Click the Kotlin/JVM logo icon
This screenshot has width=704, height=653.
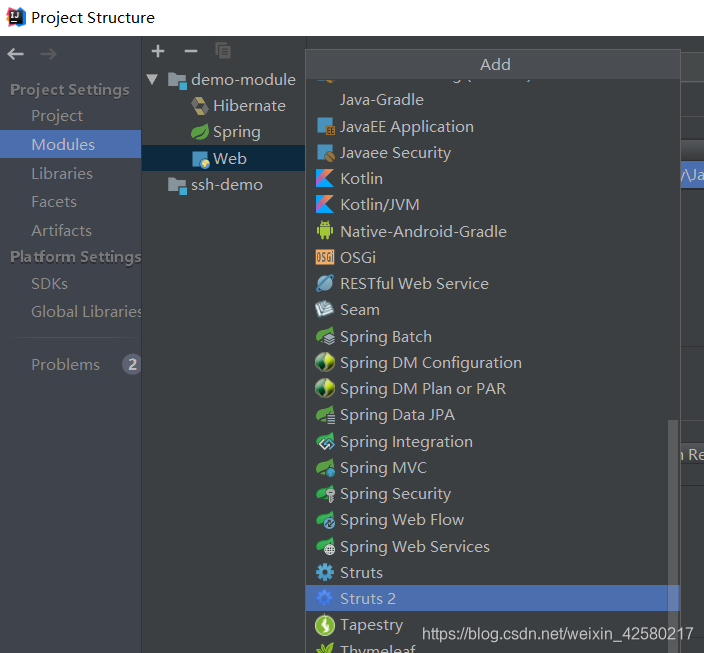[325, 205]
